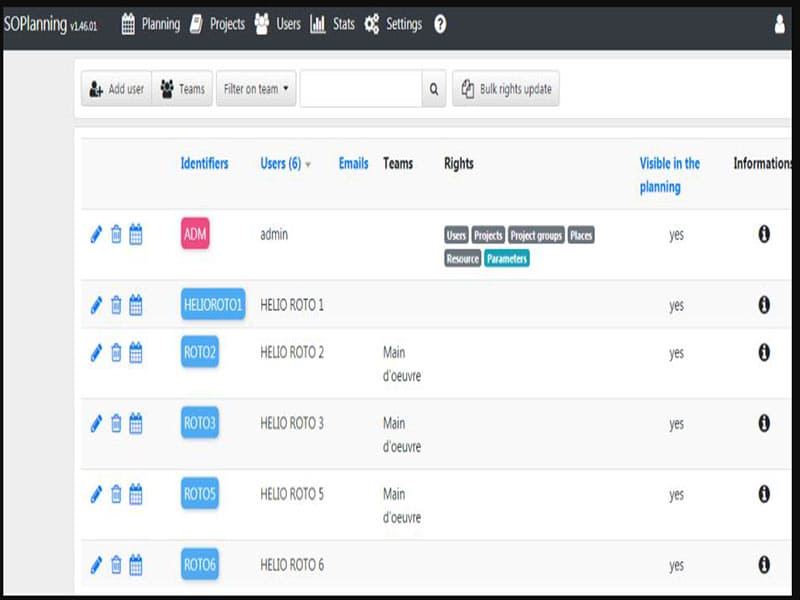This screenshot has width=800, height=600.
Task: Edit the HELIO ROTO 3 user
Action: tap(96, 423)
